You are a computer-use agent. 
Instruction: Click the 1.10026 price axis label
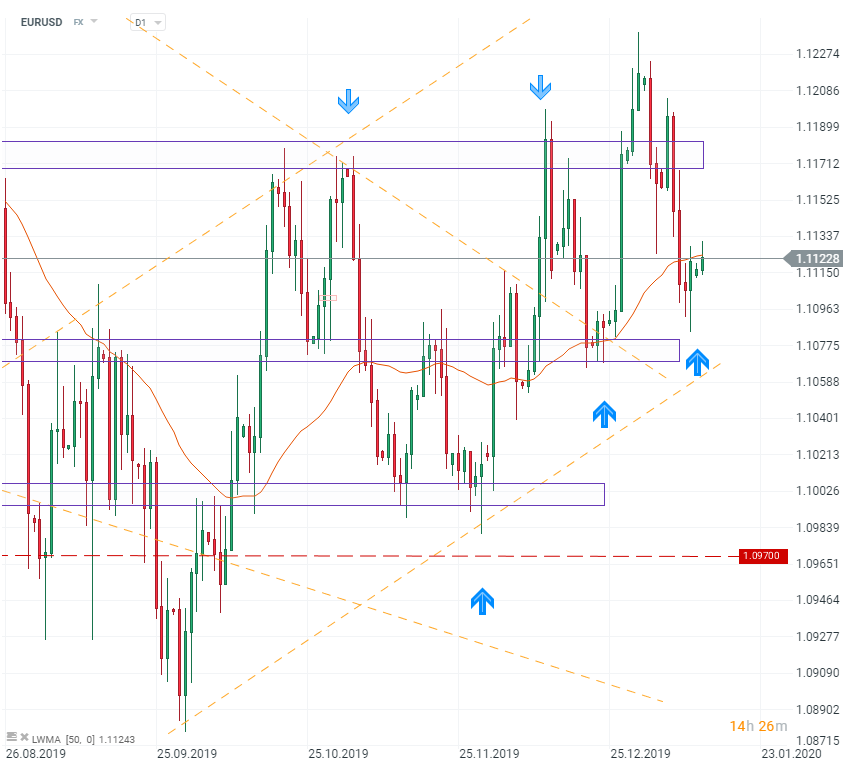click(817, 491)
